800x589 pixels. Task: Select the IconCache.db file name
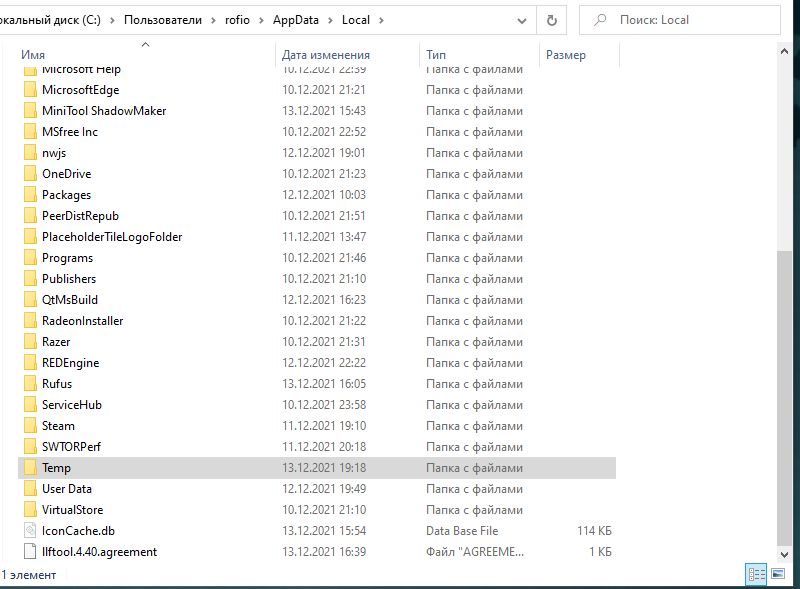click(79, 531)
